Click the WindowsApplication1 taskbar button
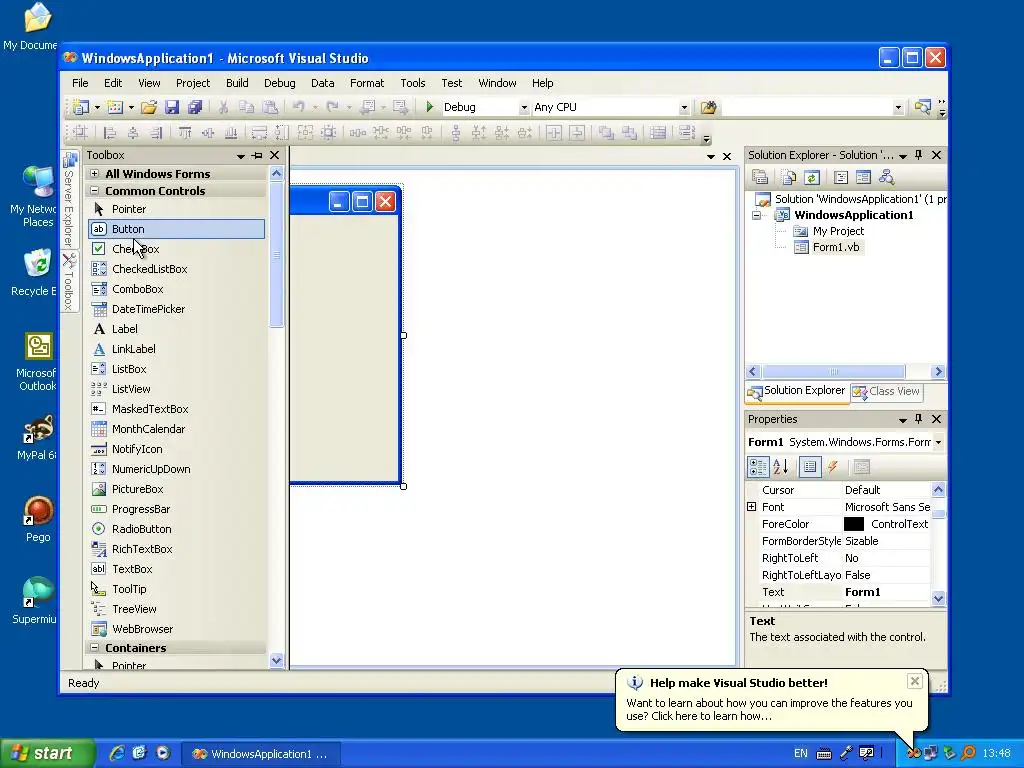 click(x=260, y=754)
